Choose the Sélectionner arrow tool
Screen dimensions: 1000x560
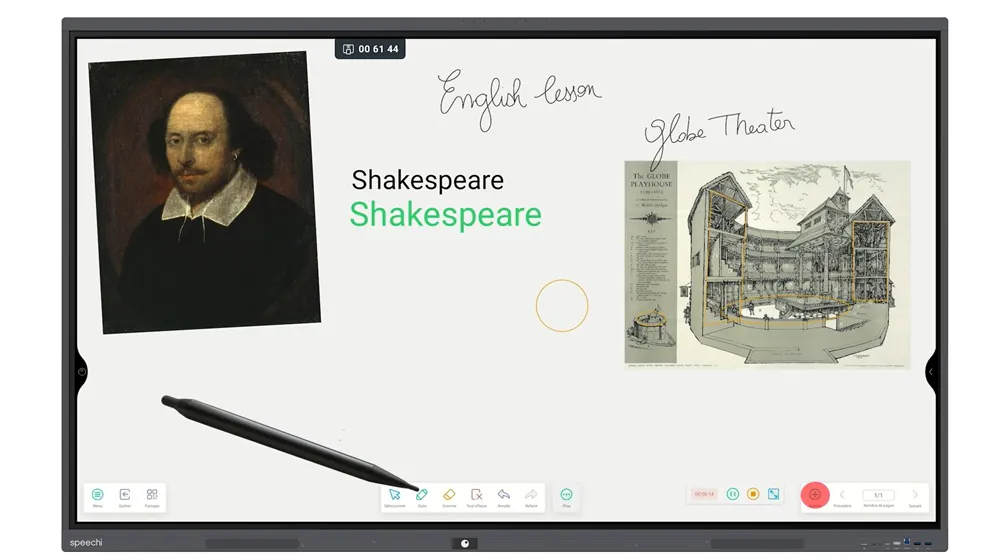tap(394, 495)
